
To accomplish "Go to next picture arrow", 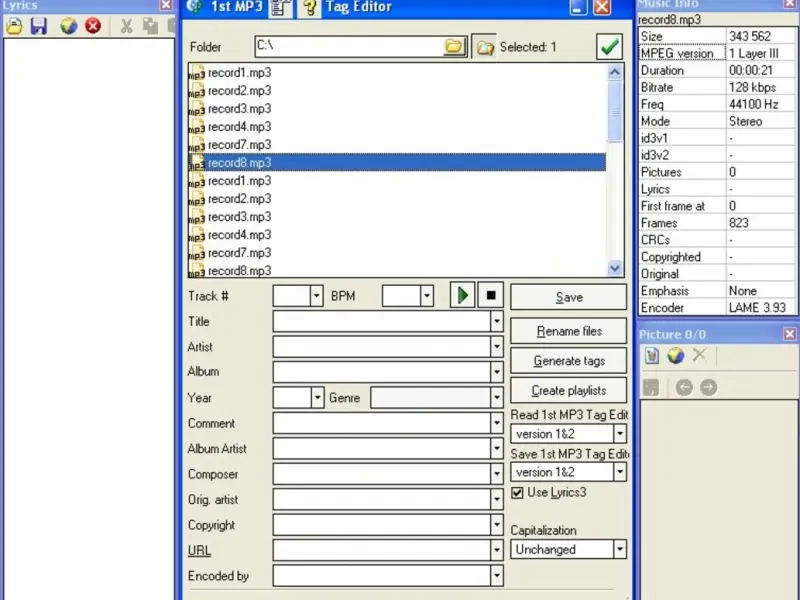I will pos(708,387).
